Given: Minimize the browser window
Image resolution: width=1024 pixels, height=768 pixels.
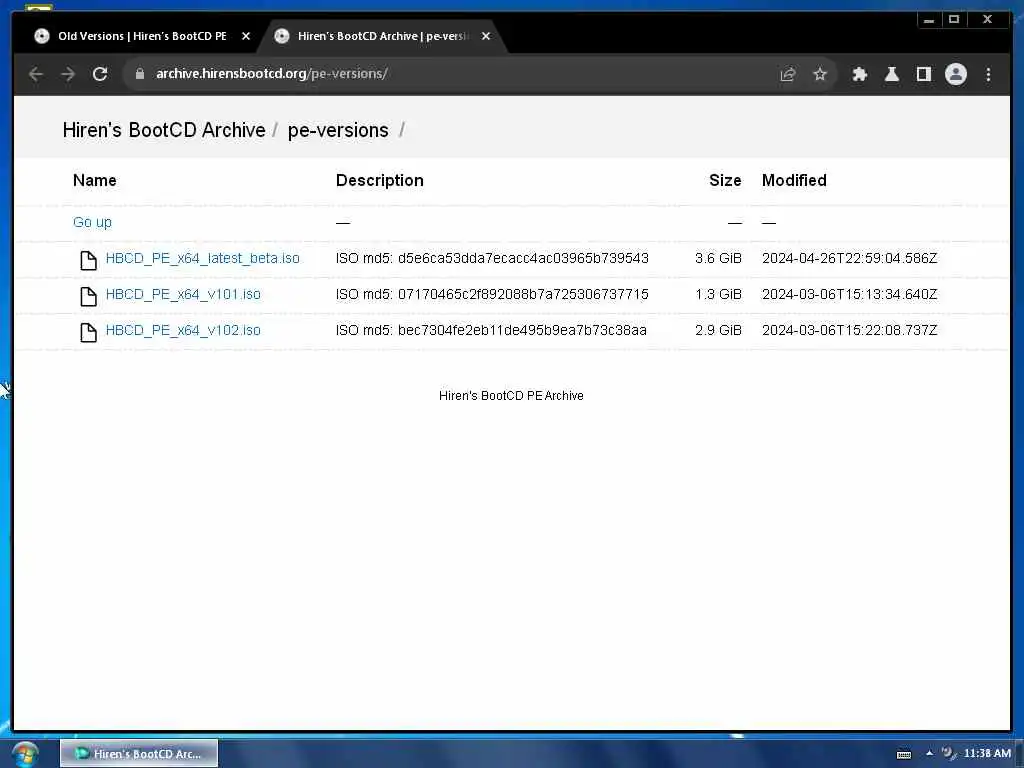Looking at the screenshot, I should coord(929,20).
